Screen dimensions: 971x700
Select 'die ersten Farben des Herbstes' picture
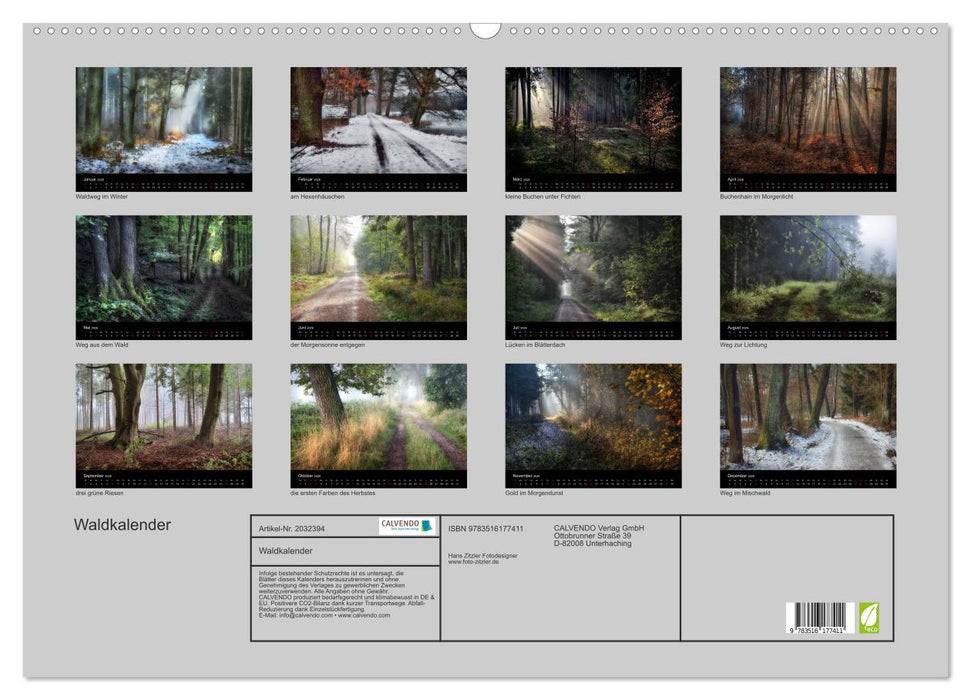378,417
